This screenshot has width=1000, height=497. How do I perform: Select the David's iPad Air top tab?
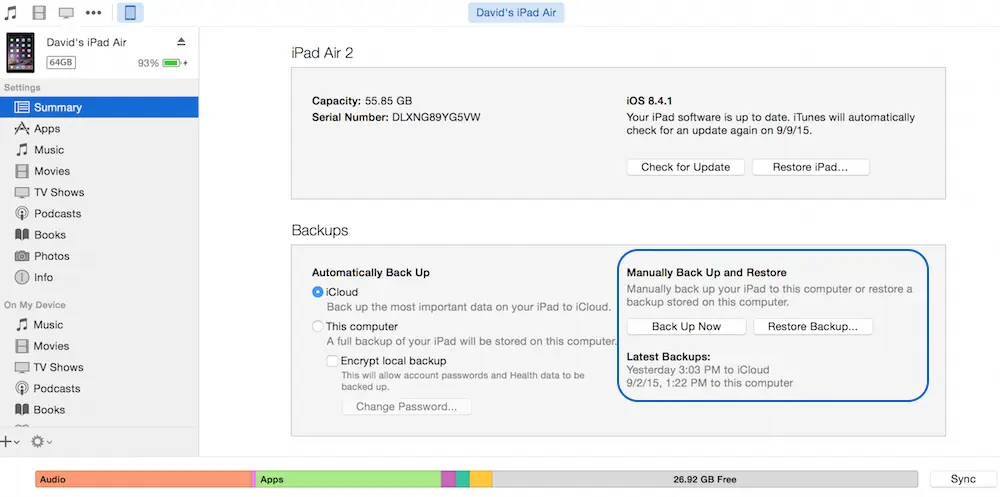(x=516, y=13)
